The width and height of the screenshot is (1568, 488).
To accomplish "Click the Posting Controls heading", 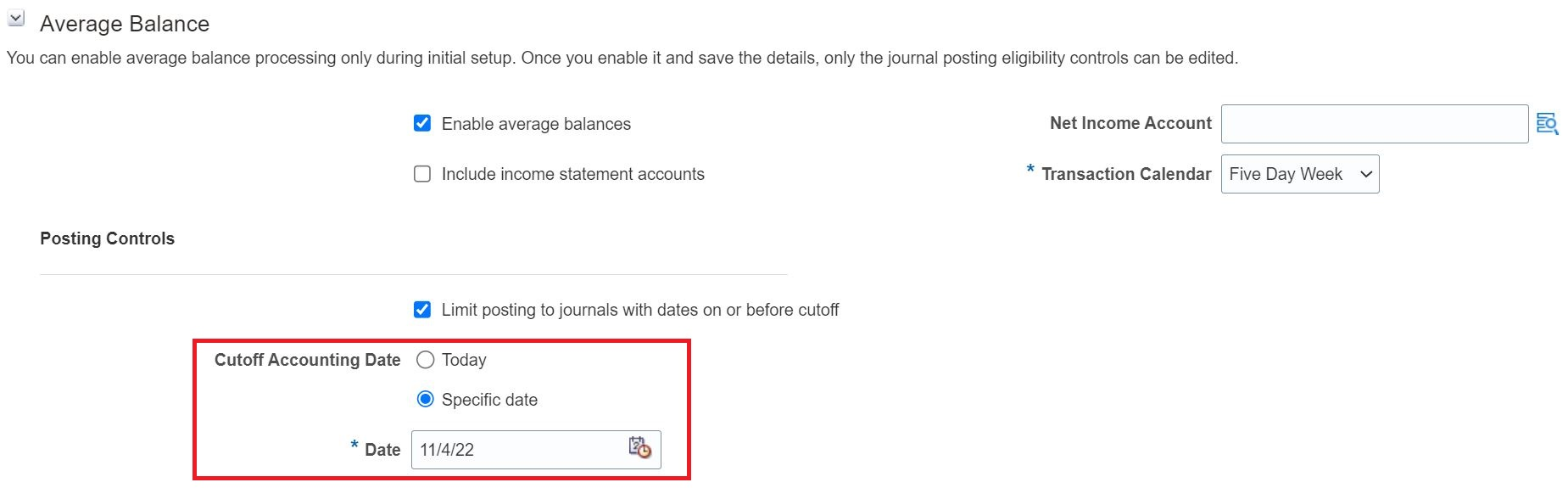I will [x=108, y=238].
